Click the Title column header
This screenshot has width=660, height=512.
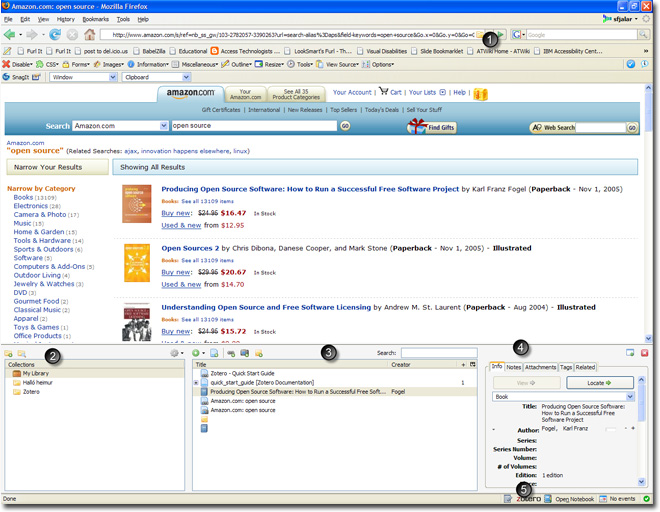click(290, 365)
